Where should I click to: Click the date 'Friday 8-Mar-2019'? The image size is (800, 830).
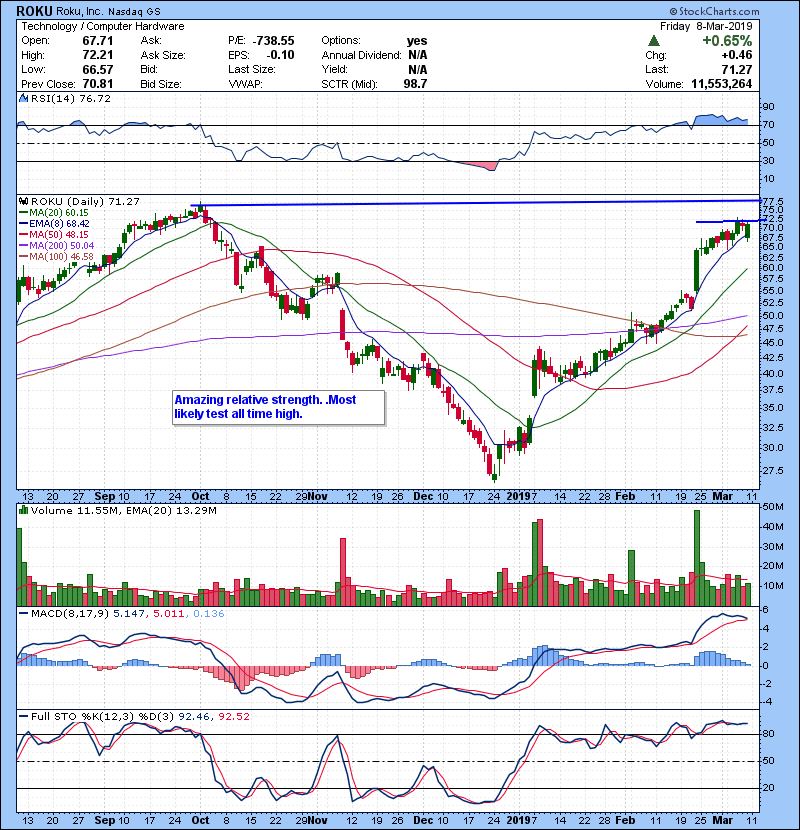(x=706, y=26)
